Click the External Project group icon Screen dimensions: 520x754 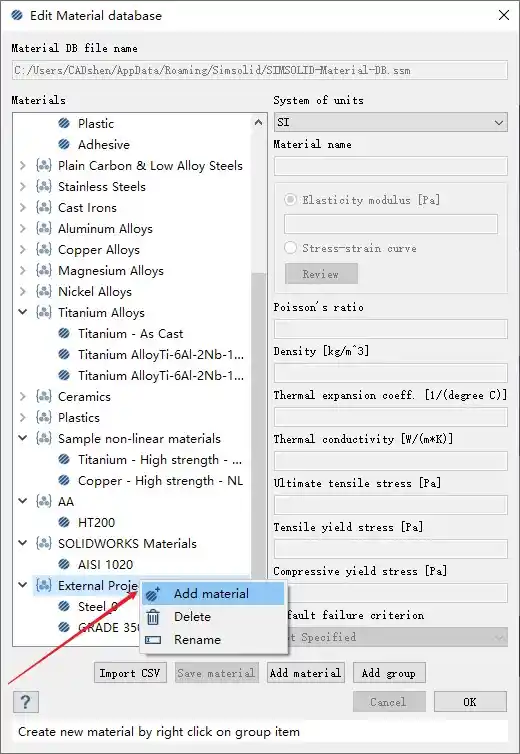(x=44, y=585)
